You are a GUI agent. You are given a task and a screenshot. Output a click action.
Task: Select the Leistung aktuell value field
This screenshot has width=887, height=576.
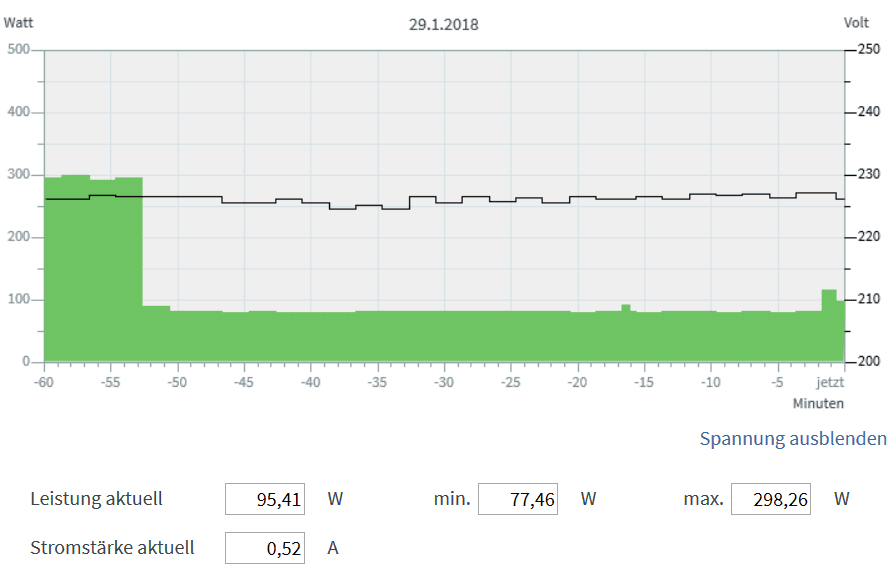[265, 499]
